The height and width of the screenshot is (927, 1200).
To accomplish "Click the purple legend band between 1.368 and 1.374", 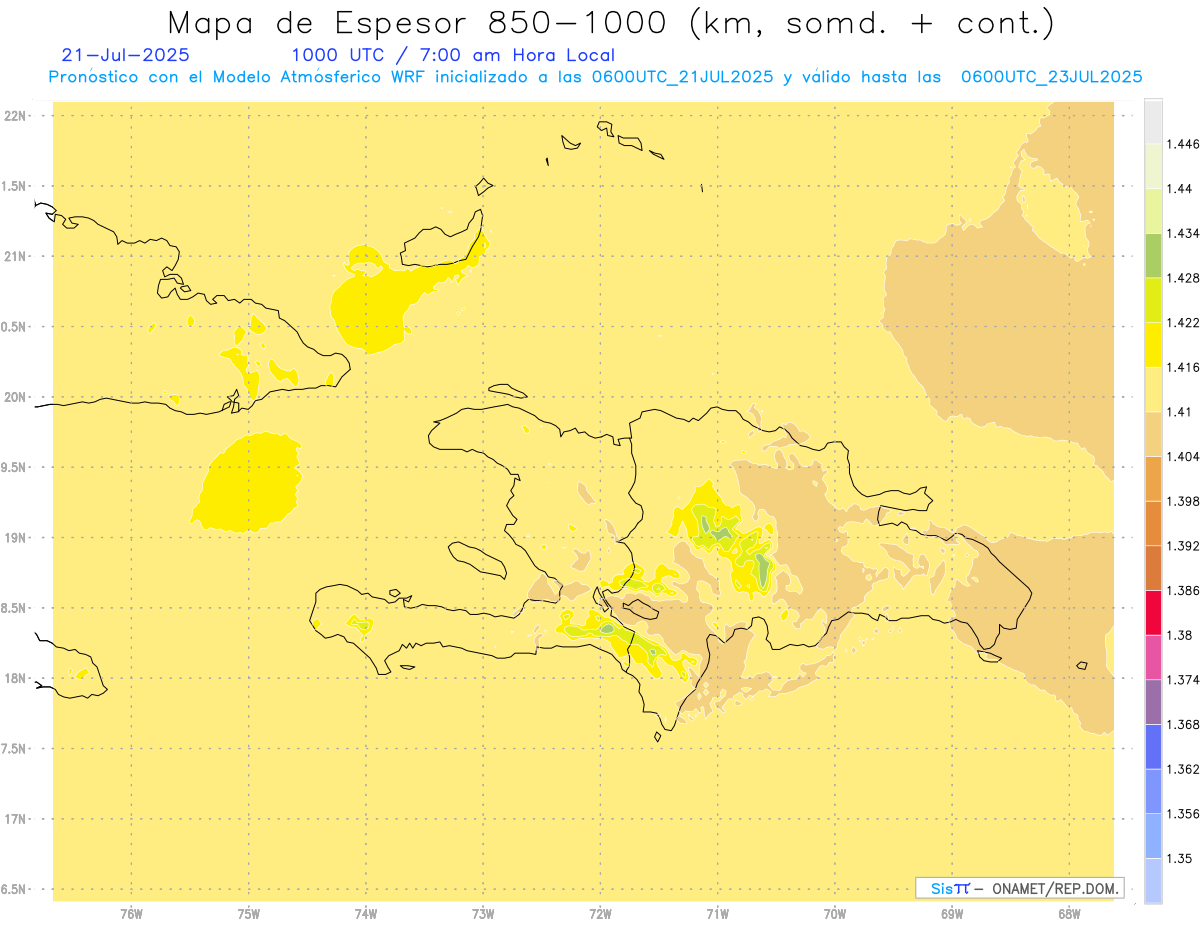I will click(1153, 702).
